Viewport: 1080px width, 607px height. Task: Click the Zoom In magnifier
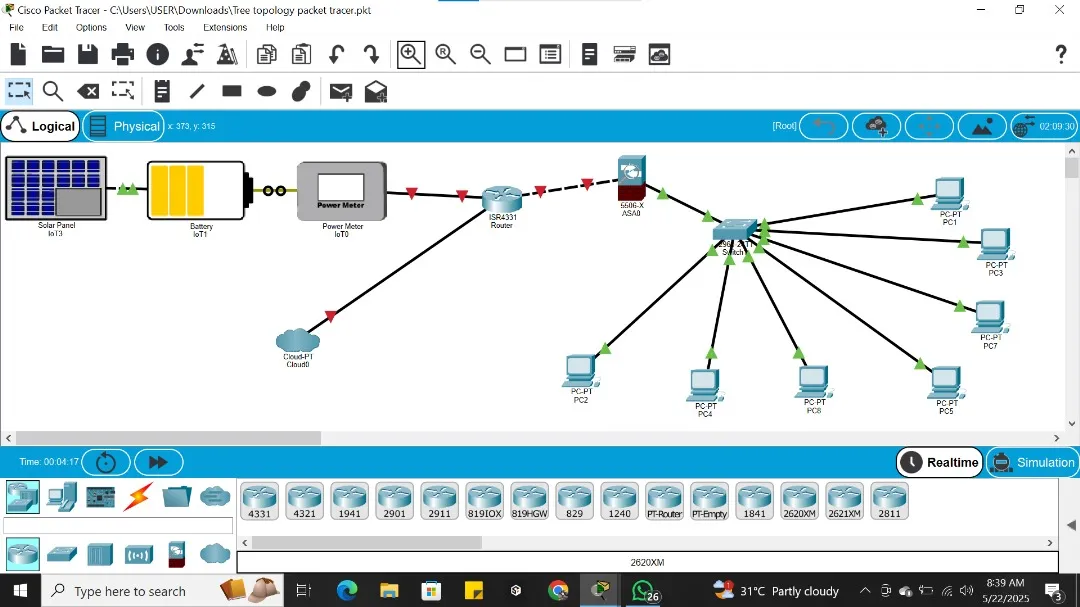click(411, 54)
